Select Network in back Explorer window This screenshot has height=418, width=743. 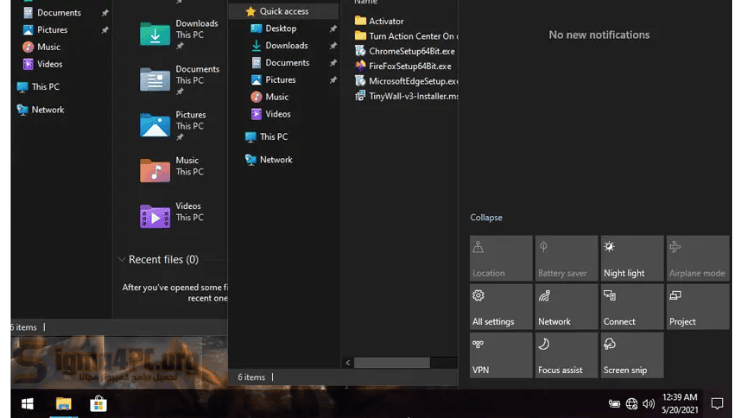pos(47,109)
